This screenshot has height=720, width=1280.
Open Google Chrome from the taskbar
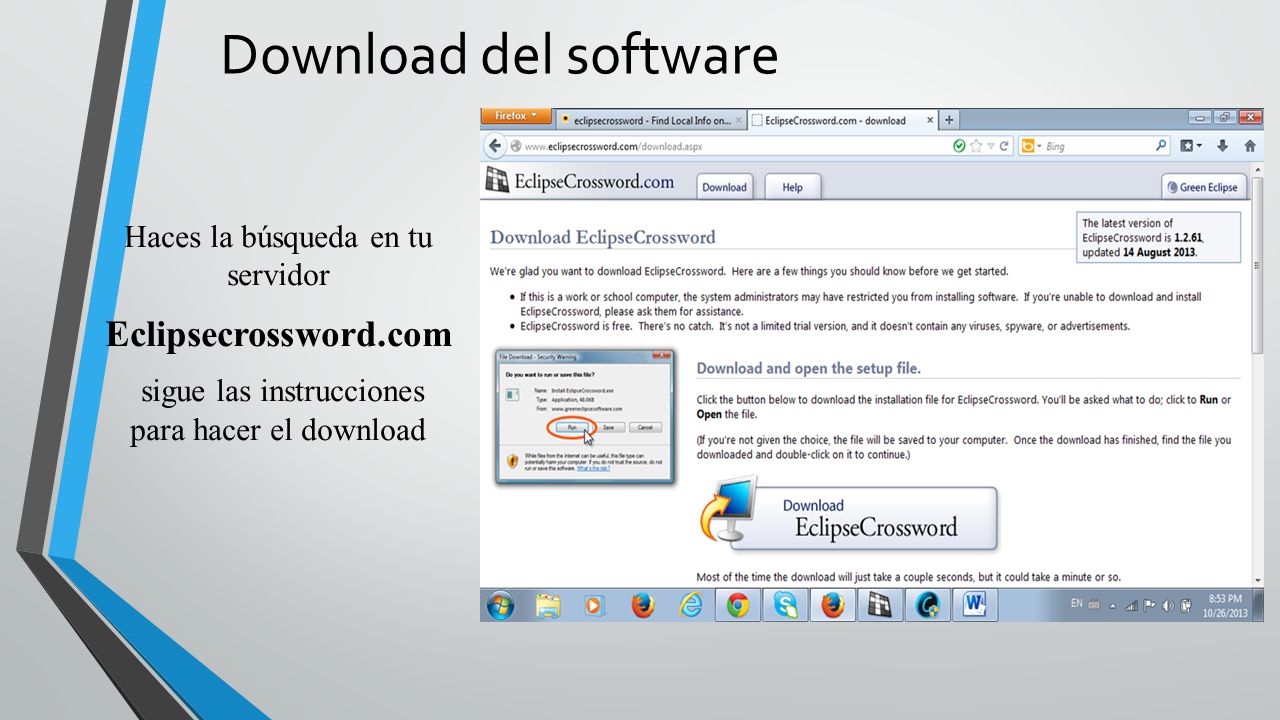[x=738, y=605]
